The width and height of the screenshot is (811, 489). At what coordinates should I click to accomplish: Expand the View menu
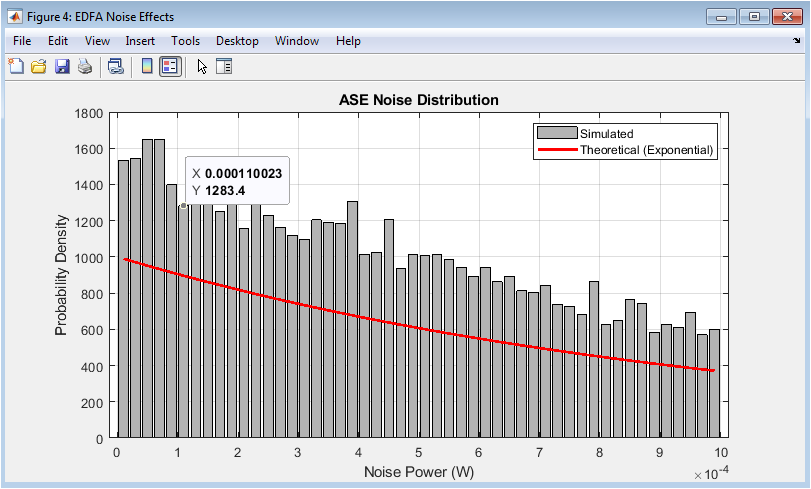pyautogui.click(x=97, y=41)
